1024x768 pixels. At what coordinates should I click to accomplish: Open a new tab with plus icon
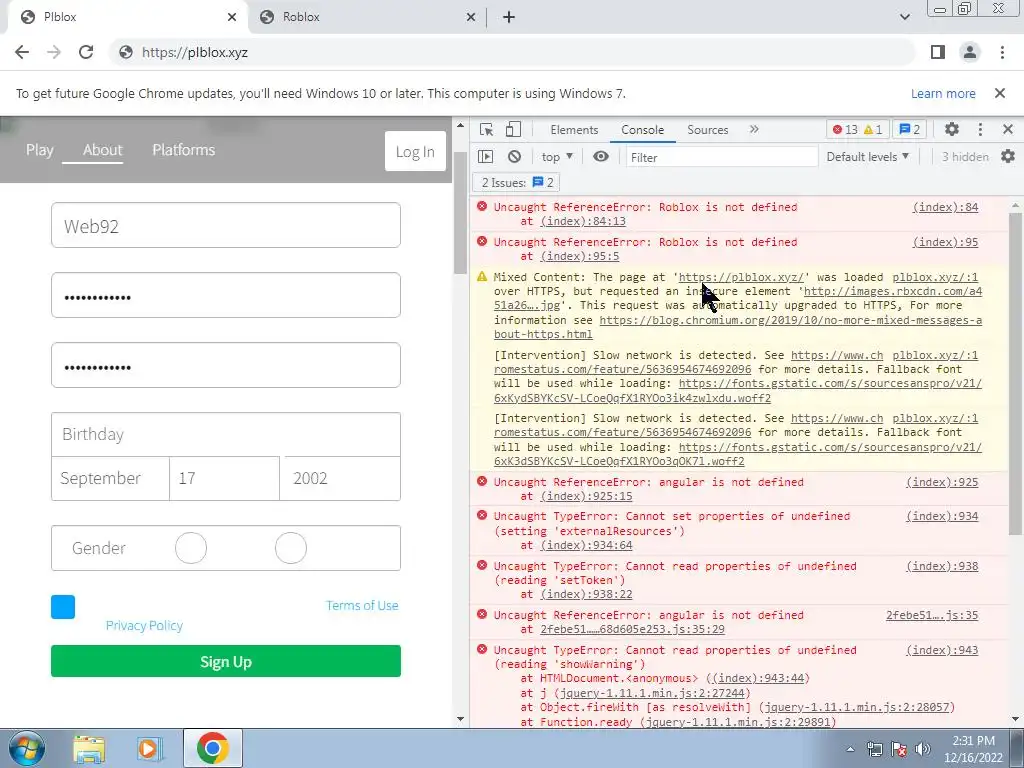pos(509,17)
